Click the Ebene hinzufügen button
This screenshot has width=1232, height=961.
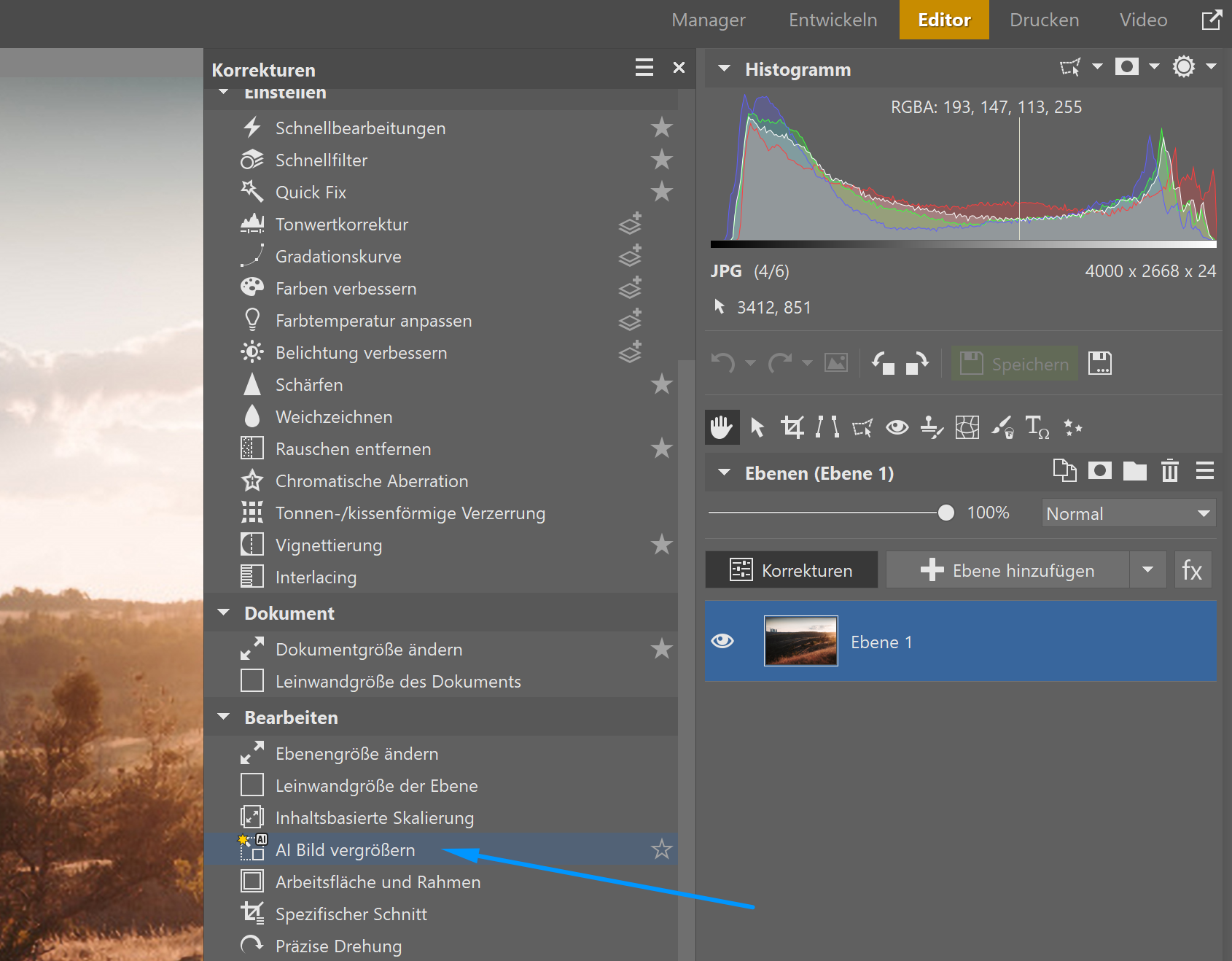[1007, 570]
